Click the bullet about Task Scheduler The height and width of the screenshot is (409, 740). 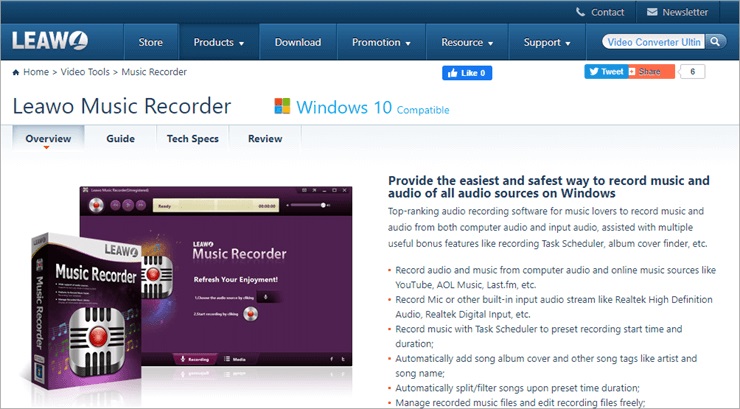coord(538,336)
